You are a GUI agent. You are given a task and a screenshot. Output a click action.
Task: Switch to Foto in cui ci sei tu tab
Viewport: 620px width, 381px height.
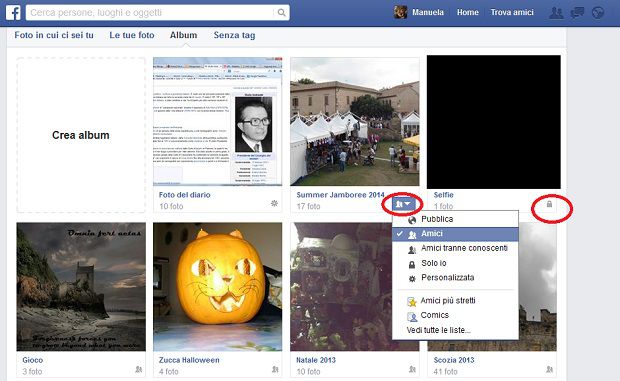(x=54, y=35)
